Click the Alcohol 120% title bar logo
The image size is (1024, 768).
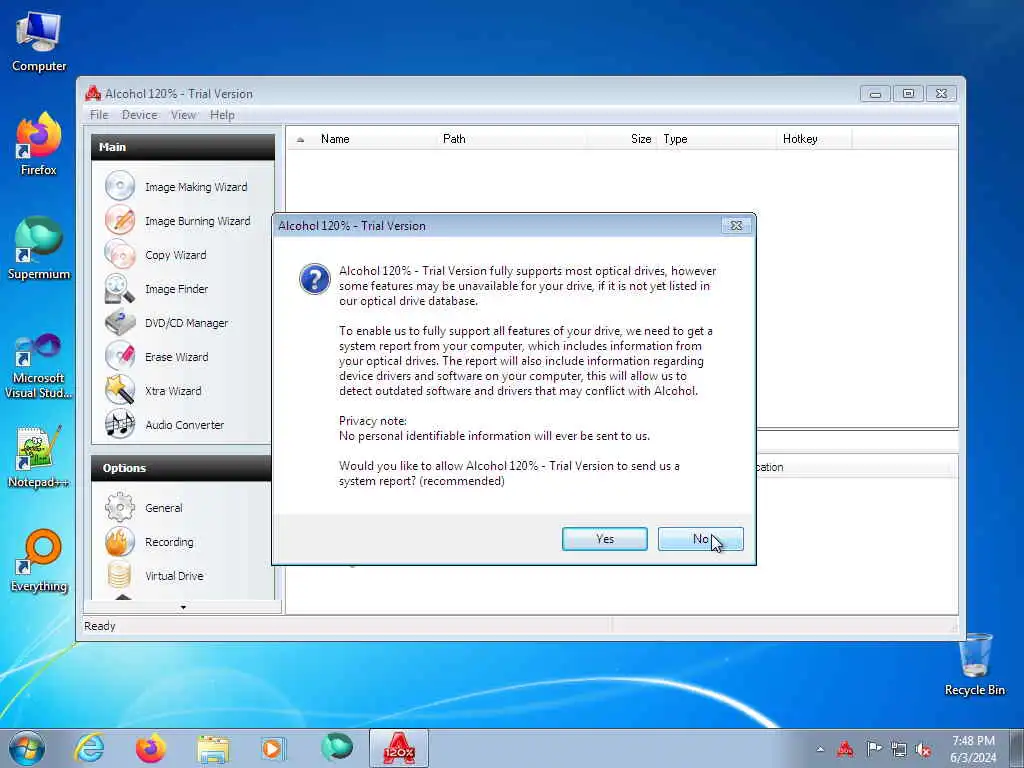pos(93,93)
